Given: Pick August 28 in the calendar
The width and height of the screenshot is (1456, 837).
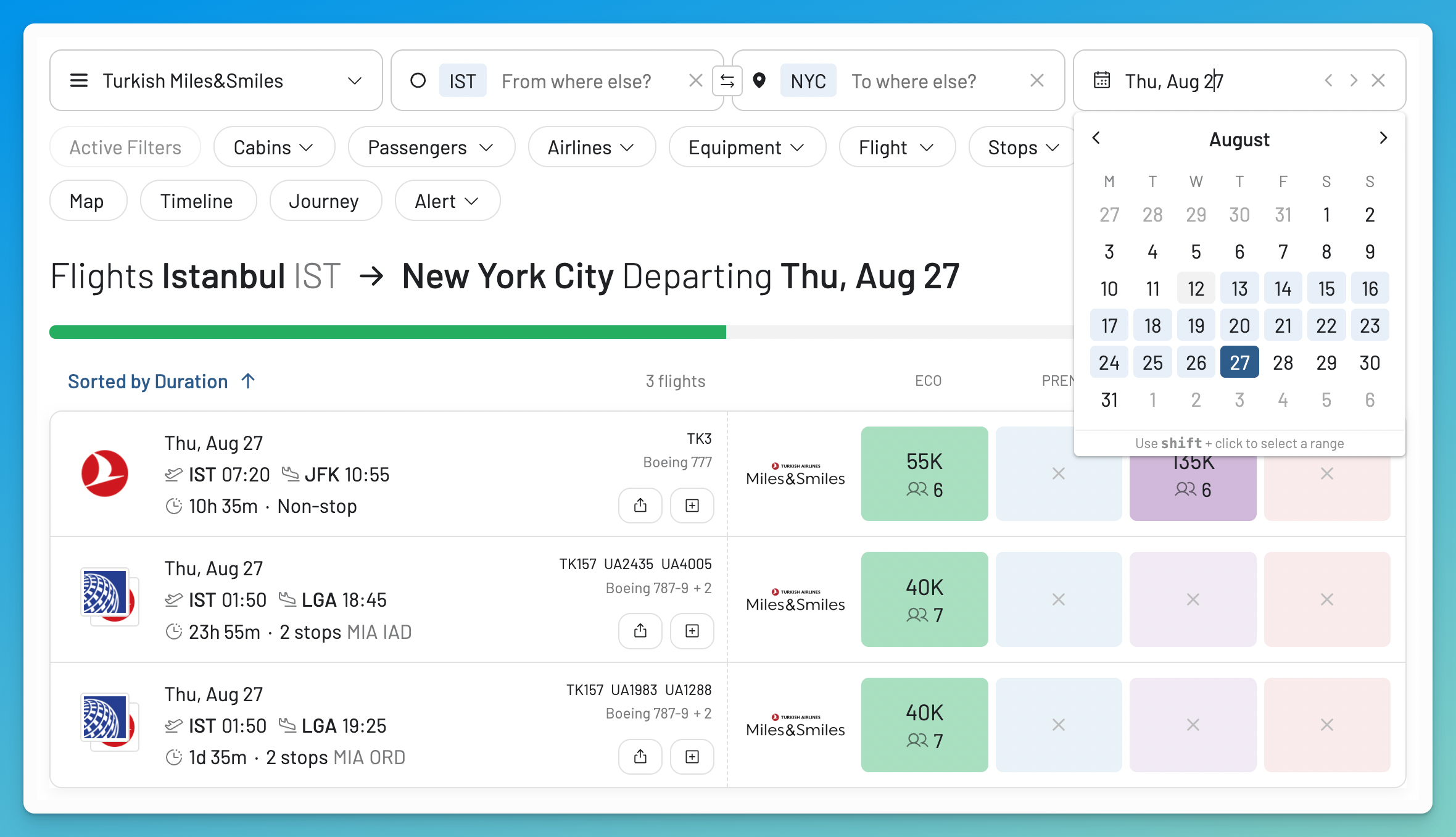Looking at the screenshot, I should pyautogui.click(x=1283, y=363).
